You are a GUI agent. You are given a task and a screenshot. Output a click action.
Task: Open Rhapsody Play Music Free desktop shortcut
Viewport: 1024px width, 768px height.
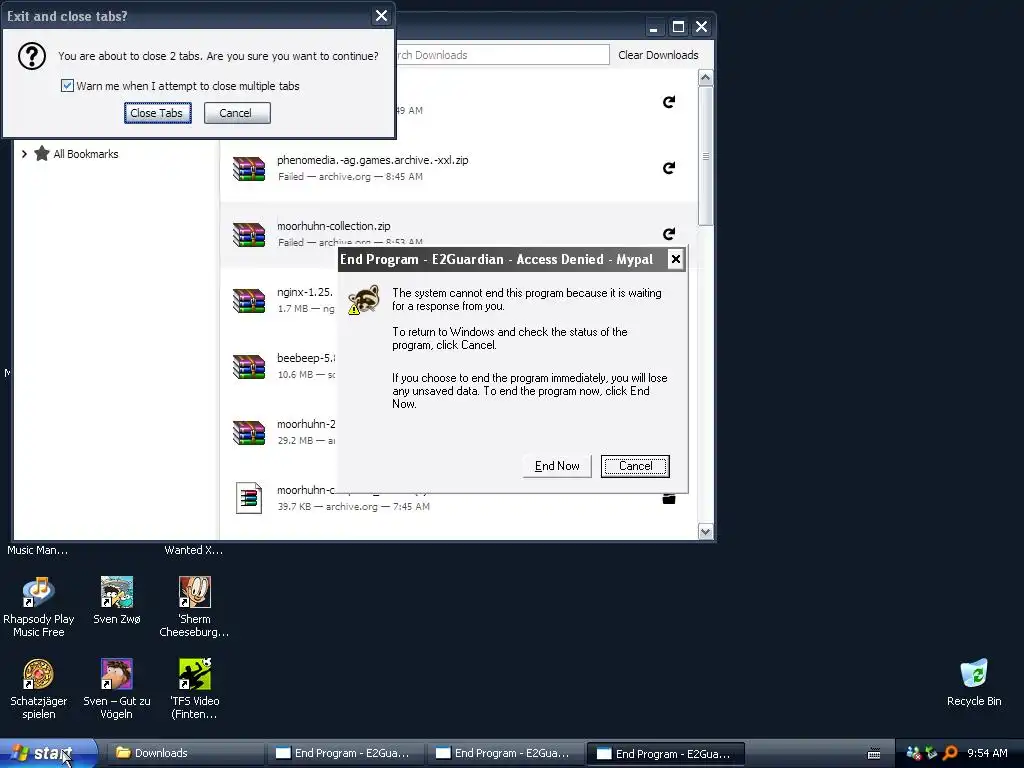[39, 591]
